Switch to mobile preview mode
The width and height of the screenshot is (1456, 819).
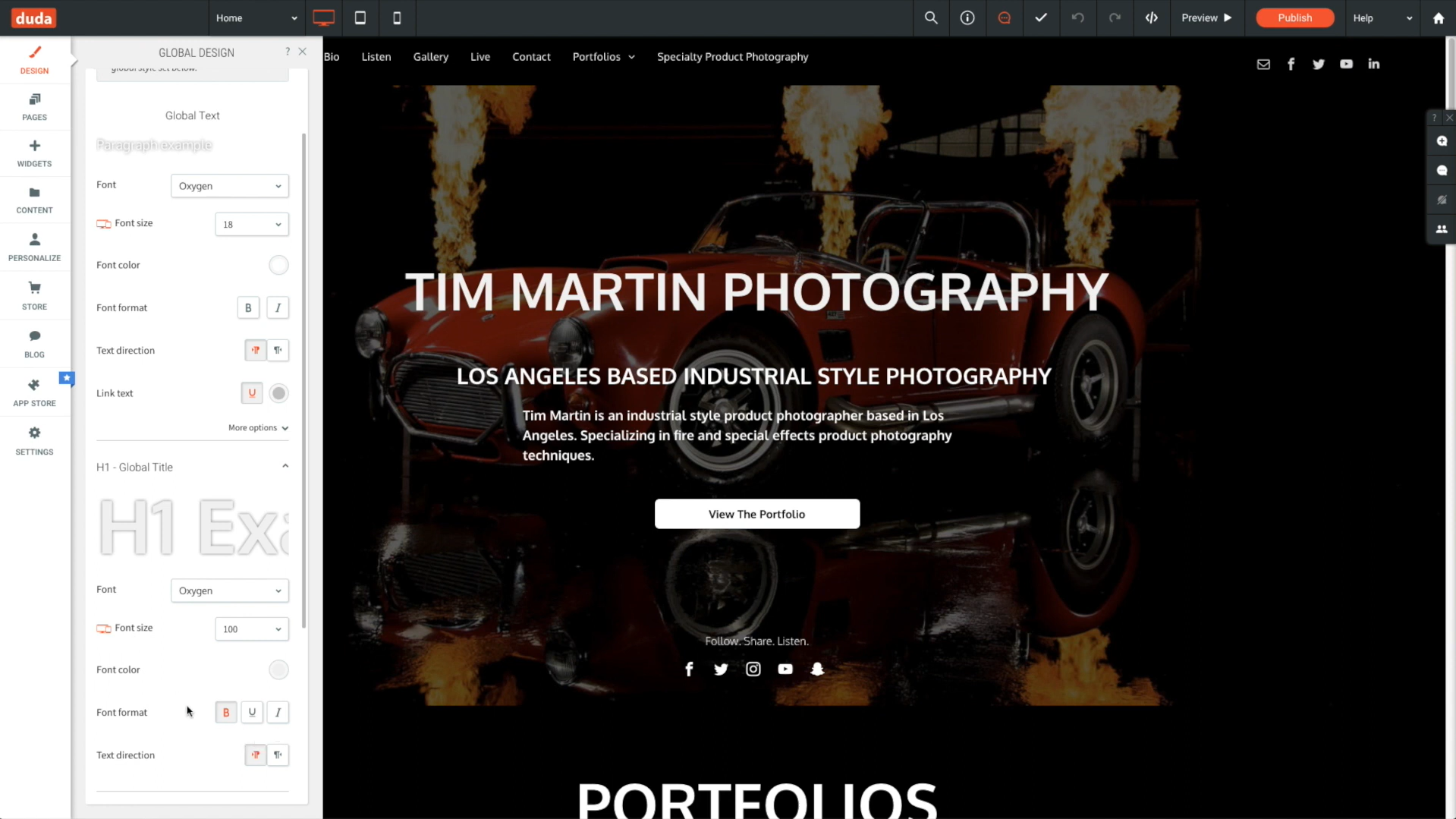(x=397, y=17)
